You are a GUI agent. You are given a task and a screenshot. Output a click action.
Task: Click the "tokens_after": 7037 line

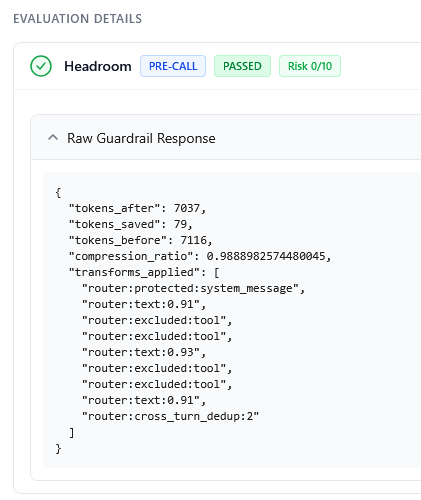tap(137, 208)
